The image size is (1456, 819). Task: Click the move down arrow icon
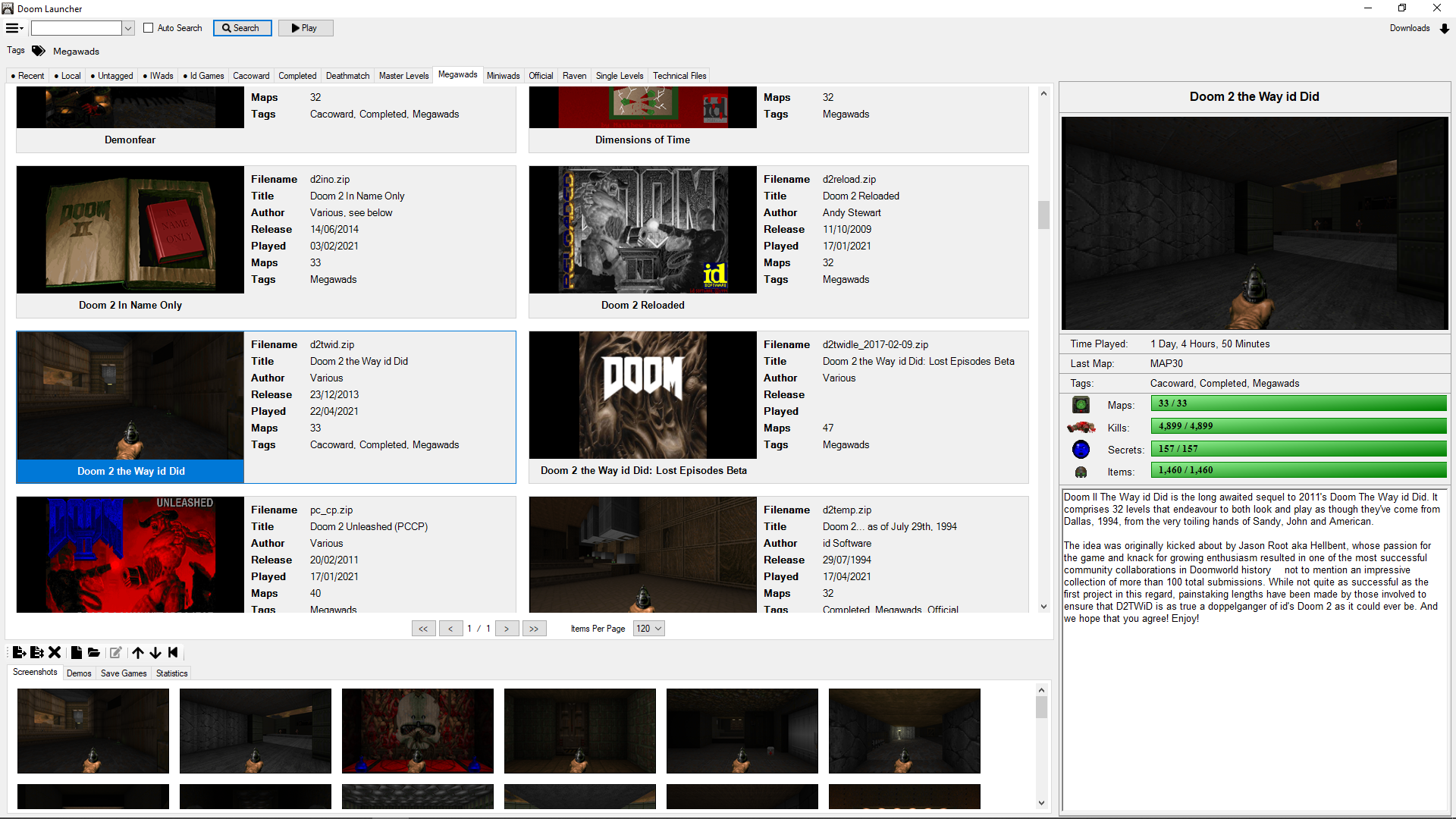pyautogui.click(x=155, y=652)
